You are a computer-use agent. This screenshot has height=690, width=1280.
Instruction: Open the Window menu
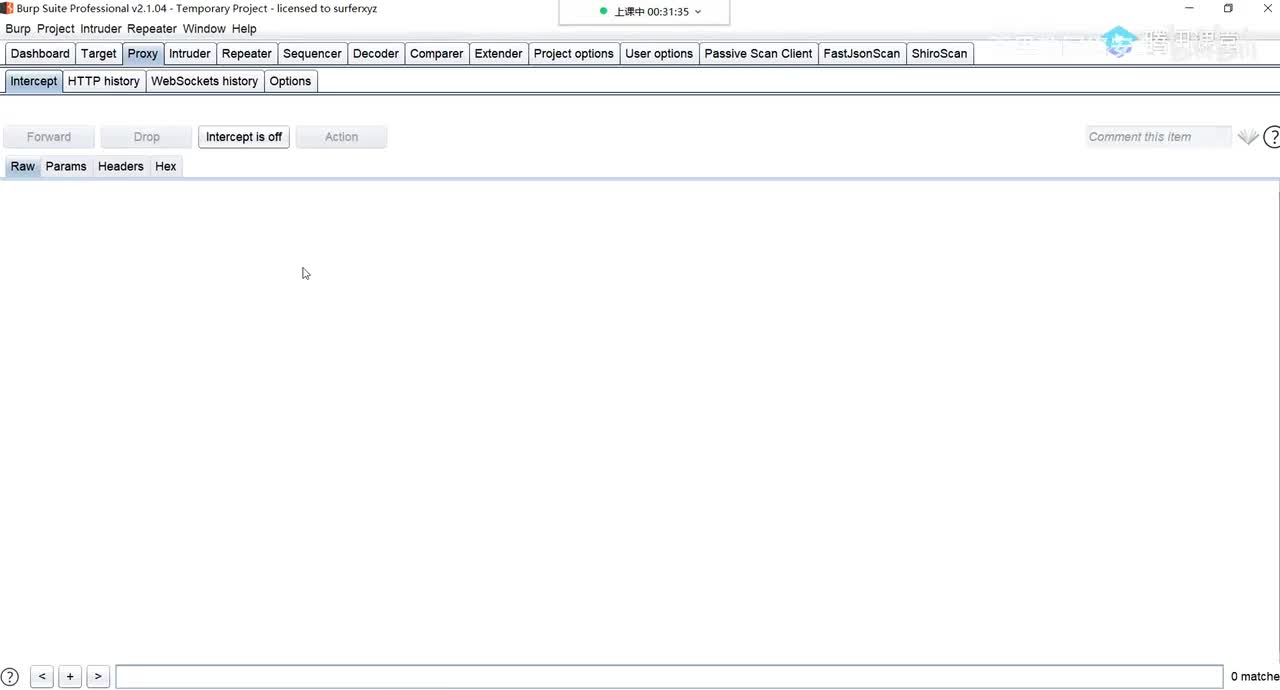coord(204,29)
